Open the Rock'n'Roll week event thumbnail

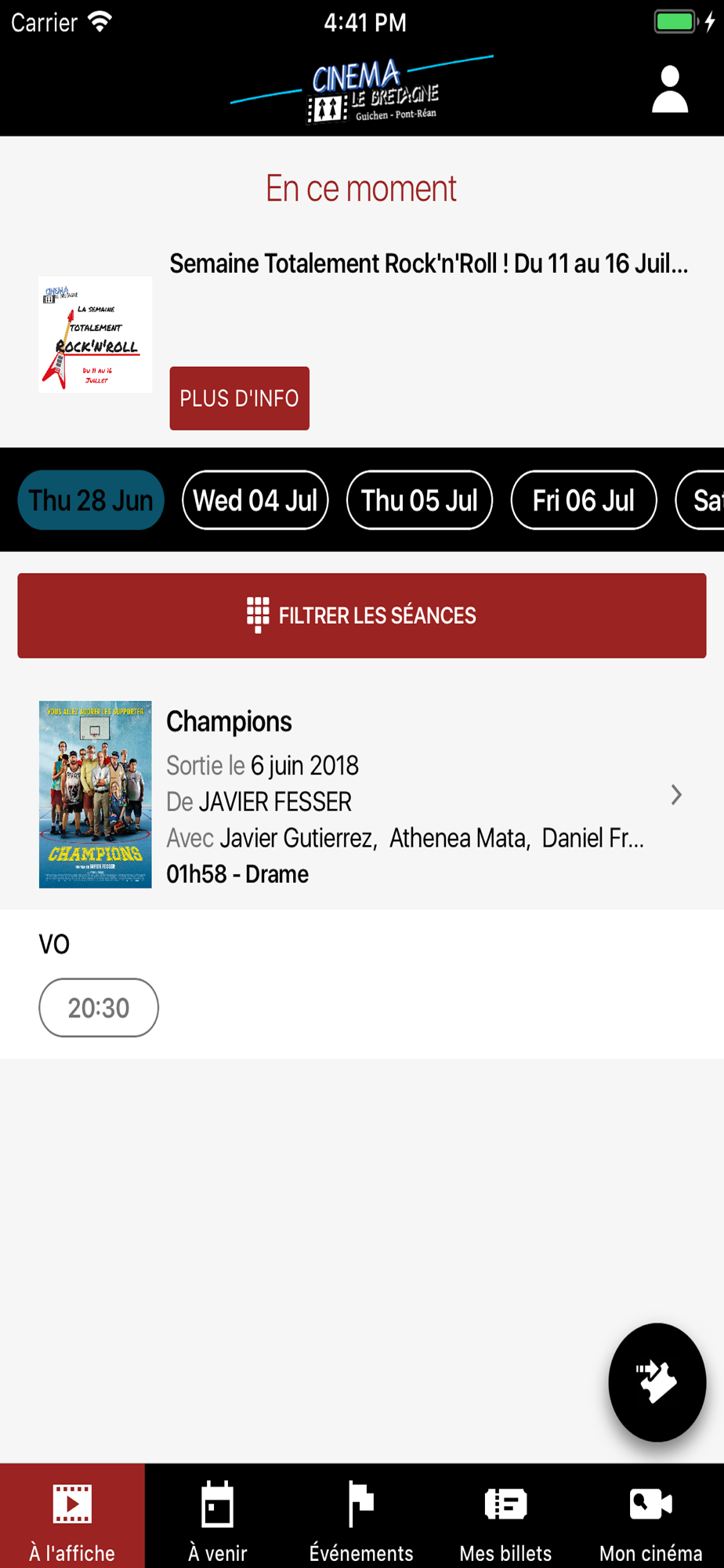[x=96, y=335]
